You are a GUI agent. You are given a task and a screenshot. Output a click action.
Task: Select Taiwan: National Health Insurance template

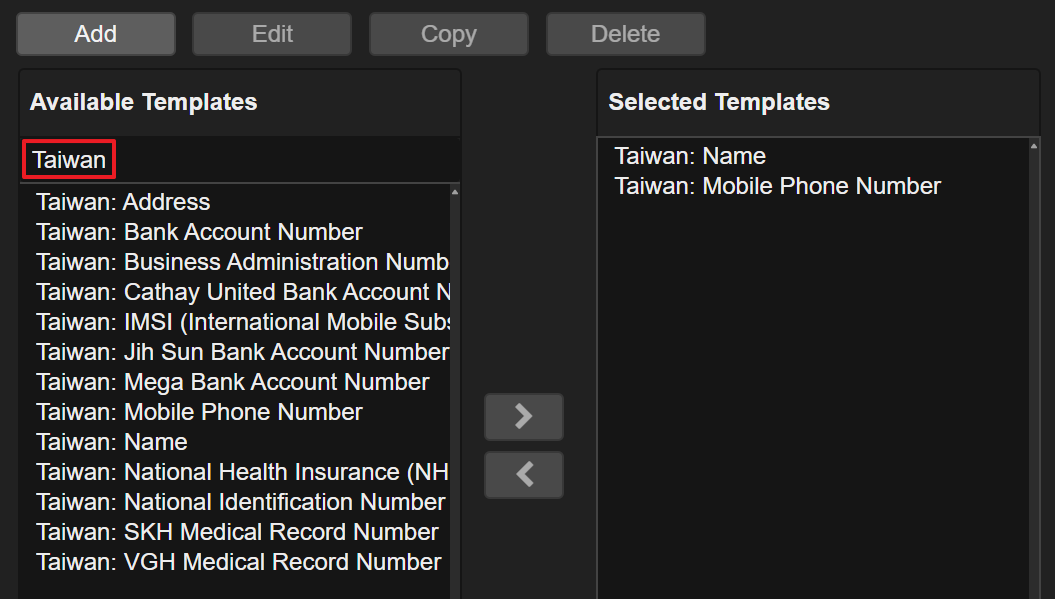click(x=241, y=472)
